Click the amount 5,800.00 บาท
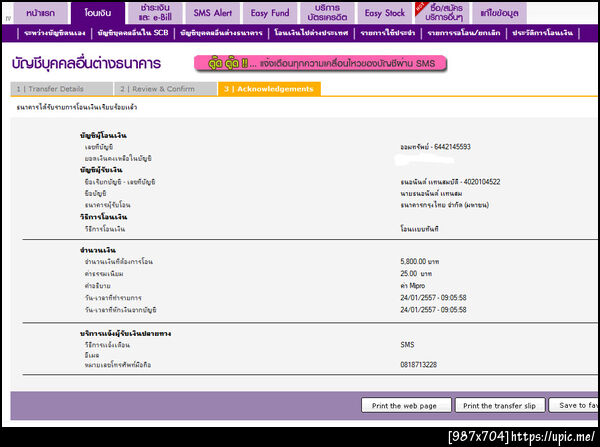The height and width of the screenshot is (447, 600). pos(420,262)
